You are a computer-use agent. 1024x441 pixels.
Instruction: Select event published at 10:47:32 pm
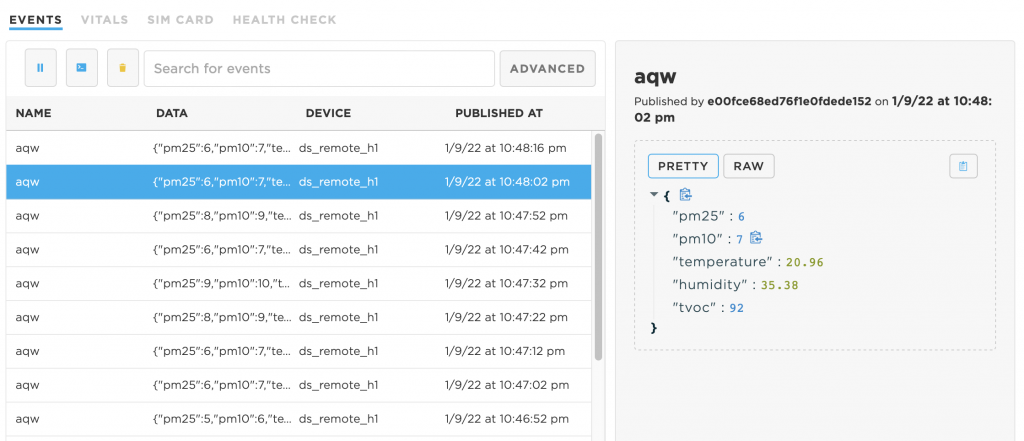click(x=298, y=284)
